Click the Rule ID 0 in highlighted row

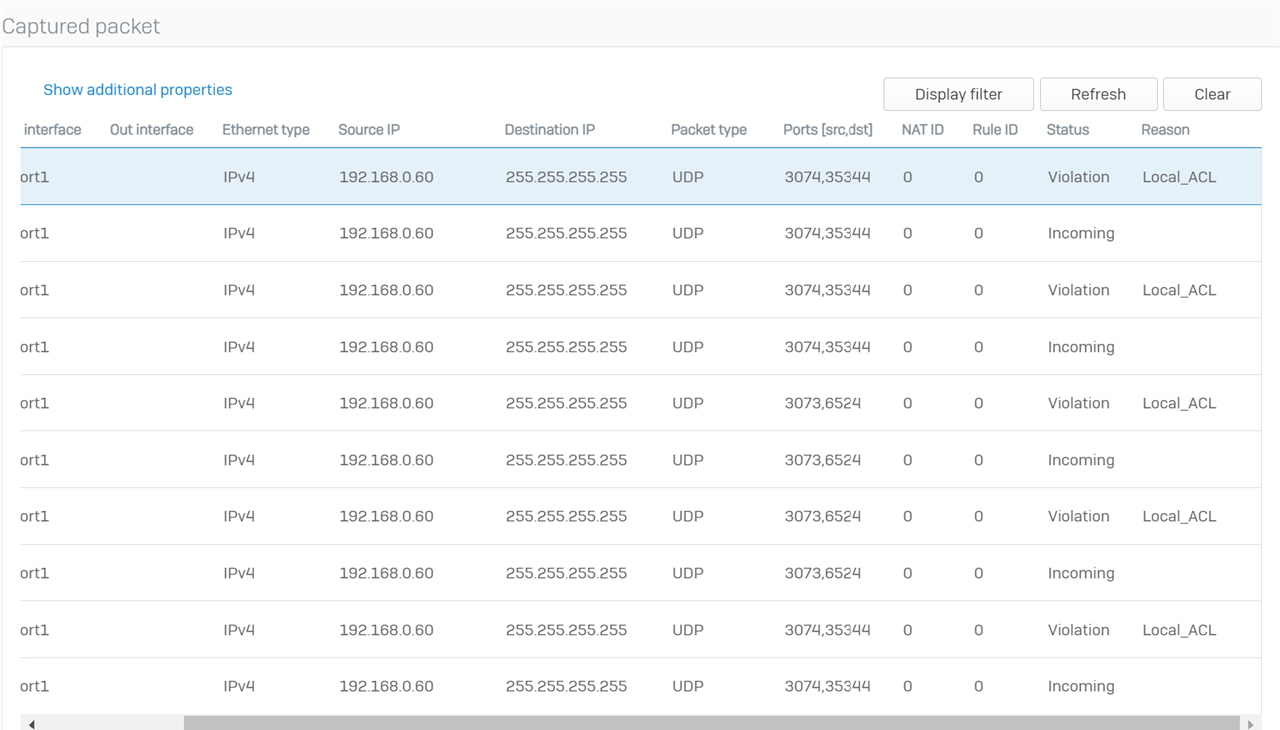(x=978, y=177)
